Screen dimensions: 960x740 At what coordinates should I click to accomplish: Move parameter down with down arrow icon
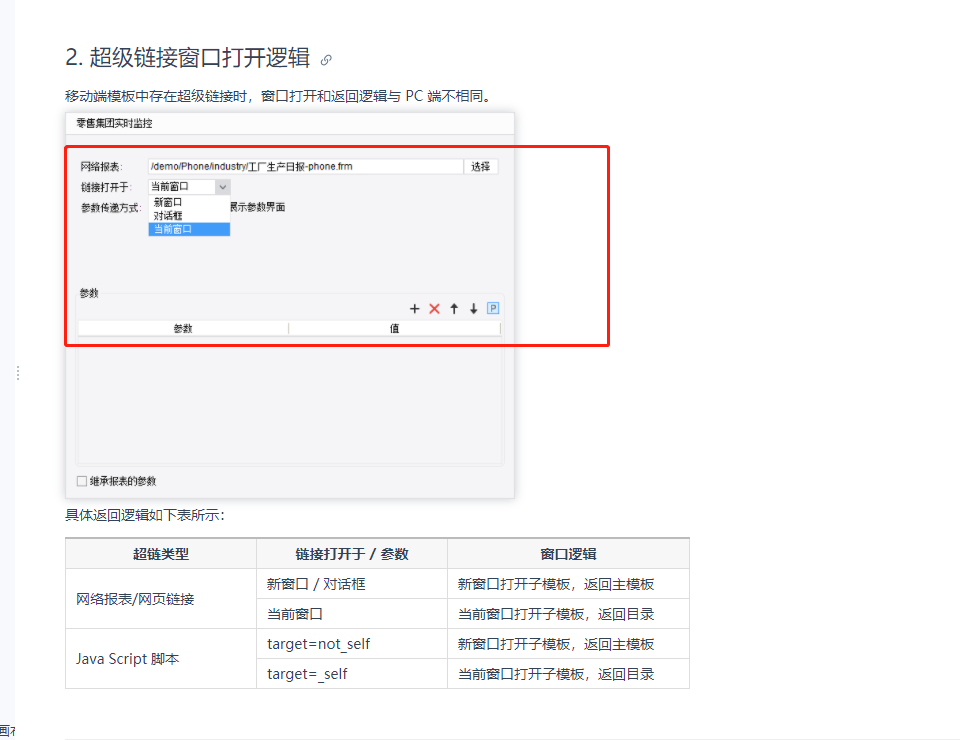click(473, 308)
